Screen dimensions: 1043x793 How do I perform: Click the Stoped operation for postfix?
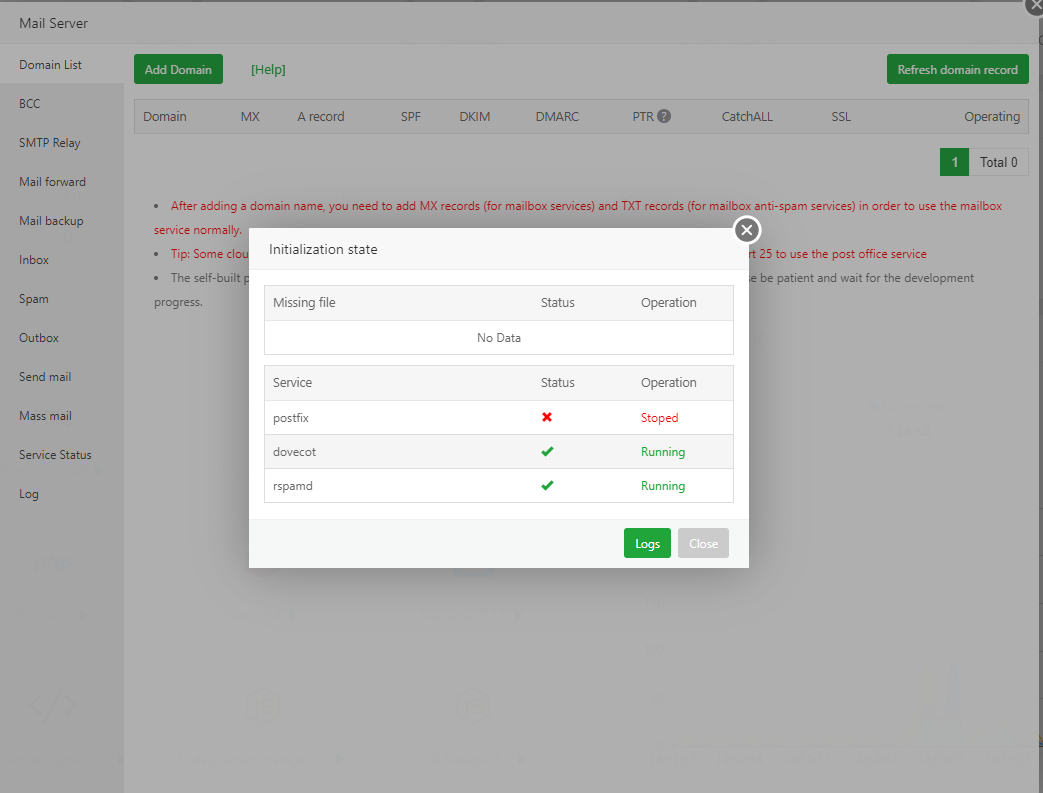coord(659,418)
